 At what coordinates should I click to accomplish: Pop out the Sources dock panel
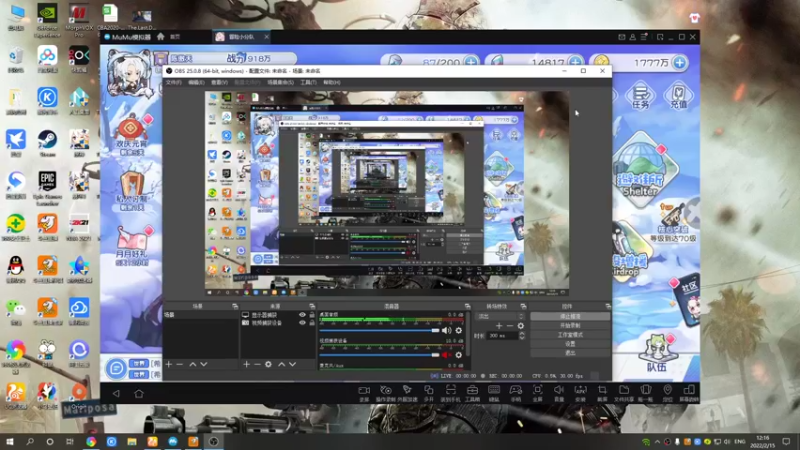click(x=312, y=306)
